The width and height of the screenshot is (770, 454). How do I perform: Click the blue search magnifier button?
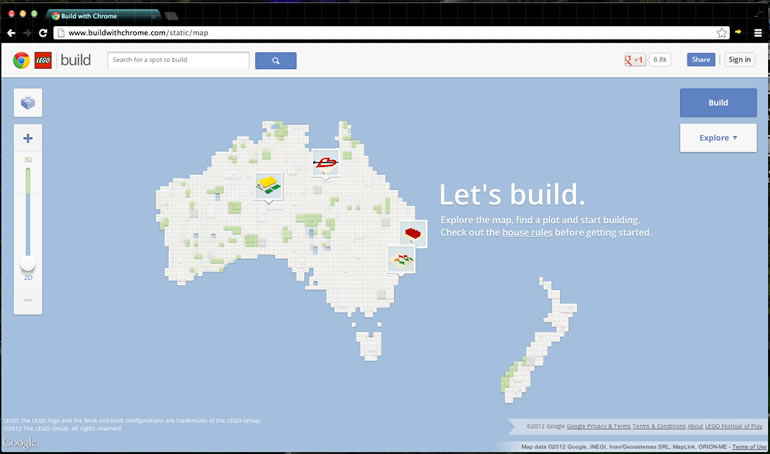[275, 61]
